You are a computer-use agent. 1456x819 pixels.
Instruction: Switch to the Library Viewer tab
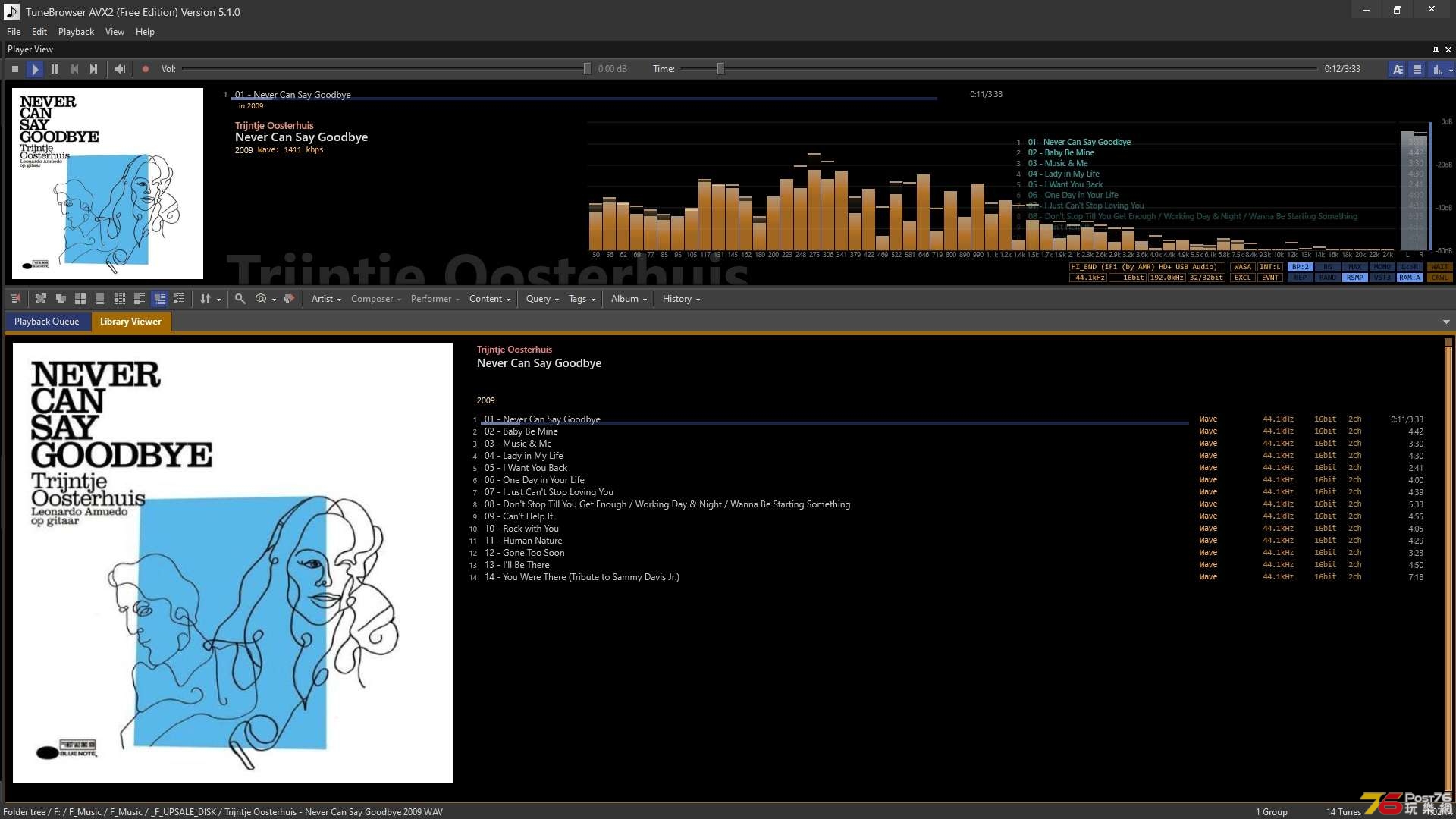(130, 322)
